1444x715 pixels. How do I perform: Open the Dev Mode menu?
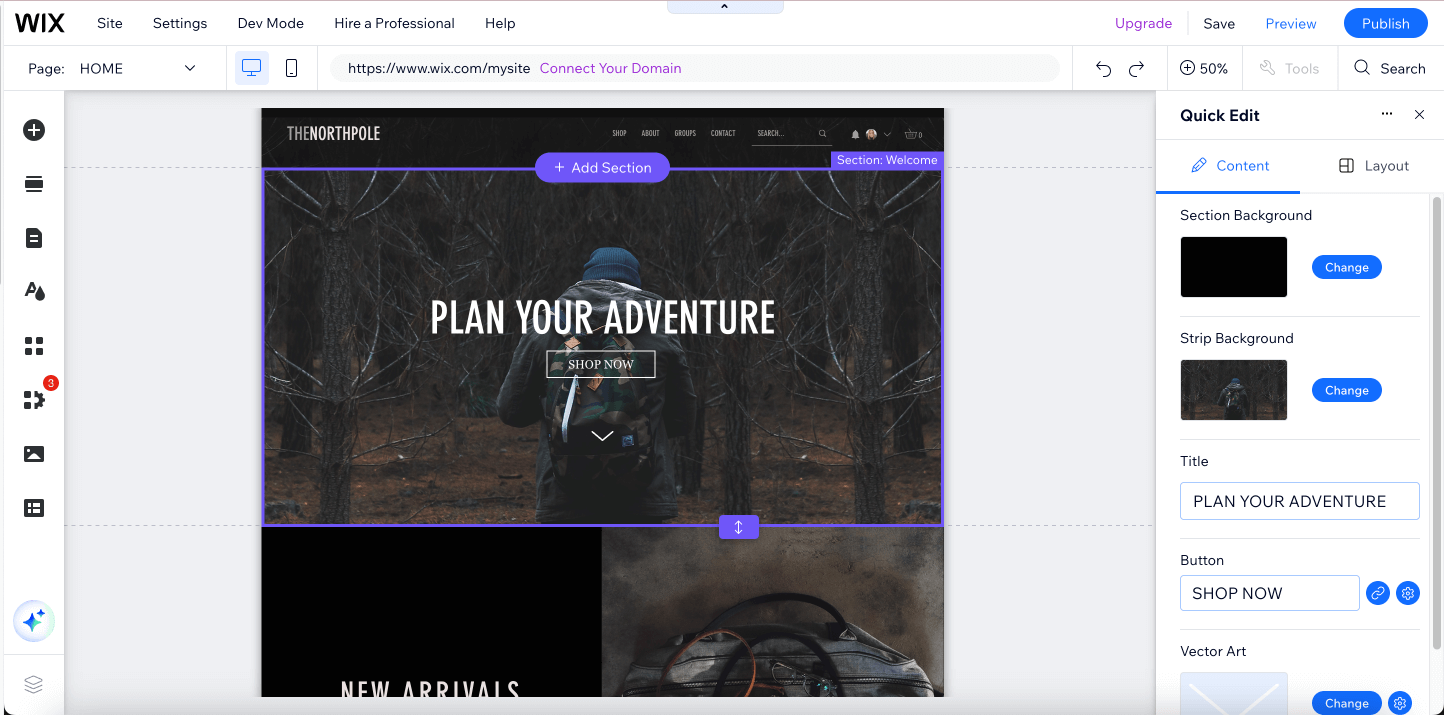271,23
